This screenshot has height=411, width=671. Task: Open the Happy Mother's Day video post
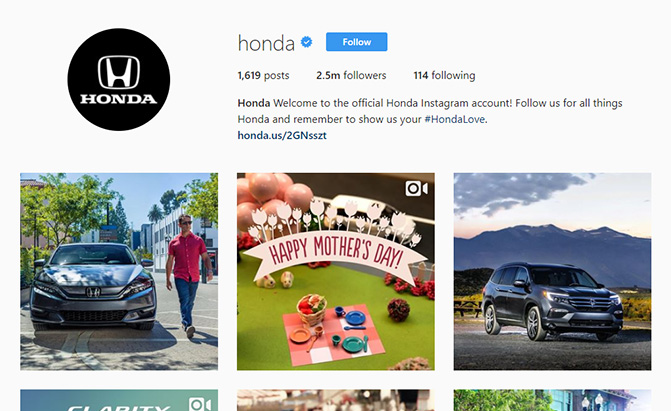(x=336, y=271)
